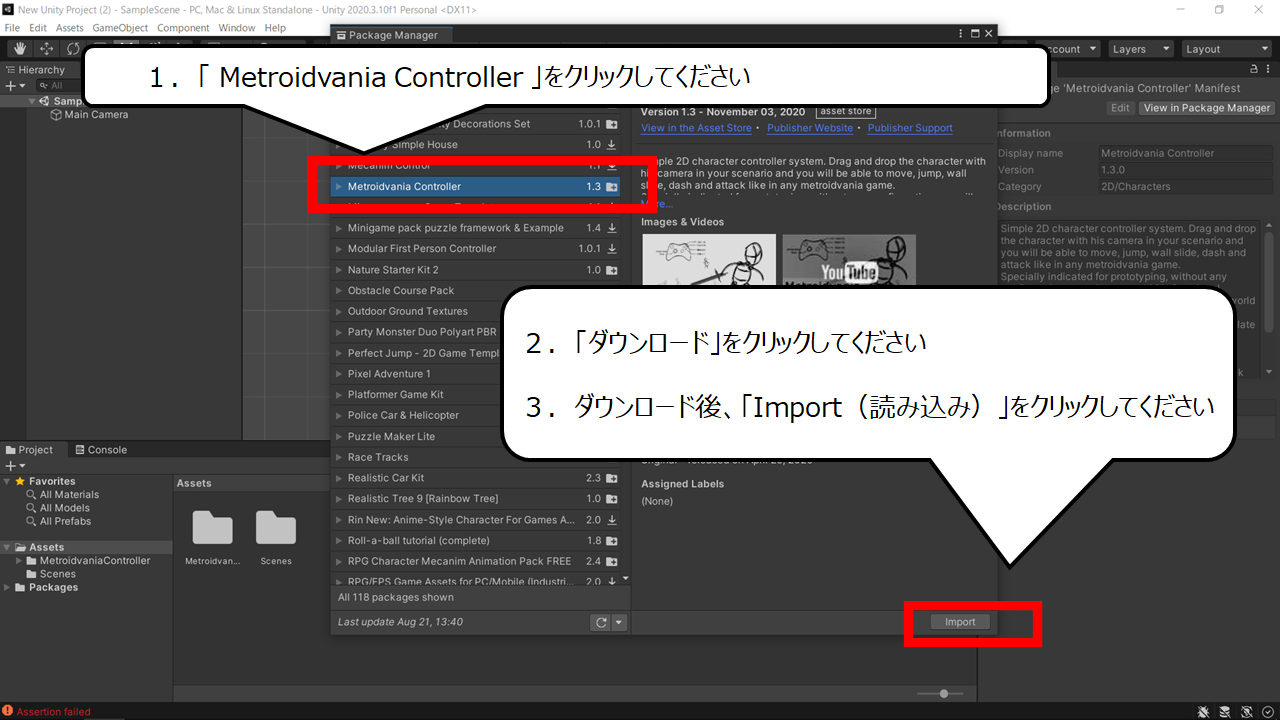1280x720 pixels.
Task: Select All Materials under Favorites
Action: coord(69,495)
